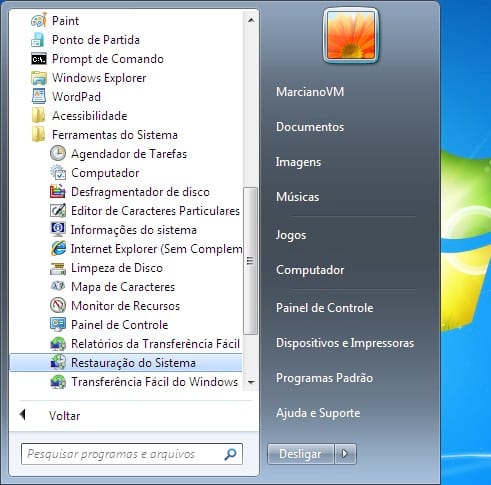Click the Desligar button
The height and width of the screenshot is (485, 491).
click(x=300, y=454)
